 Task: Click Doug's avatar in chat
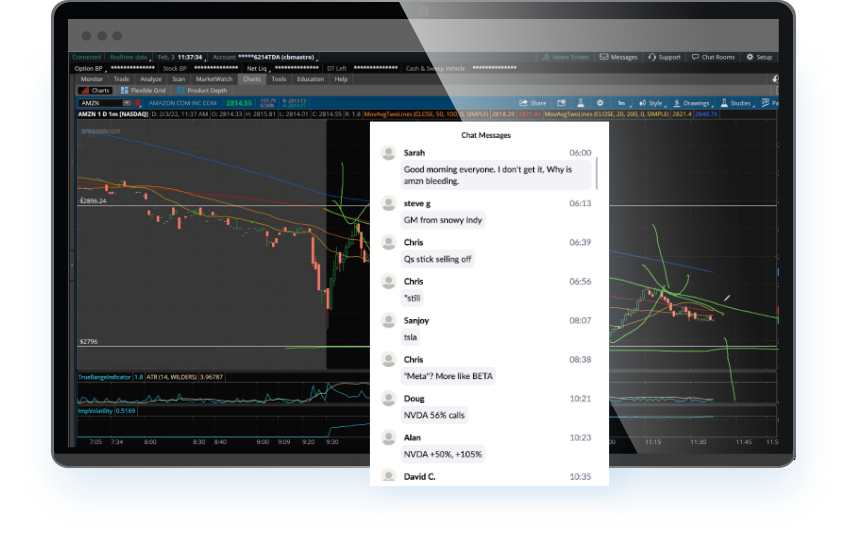388,398
